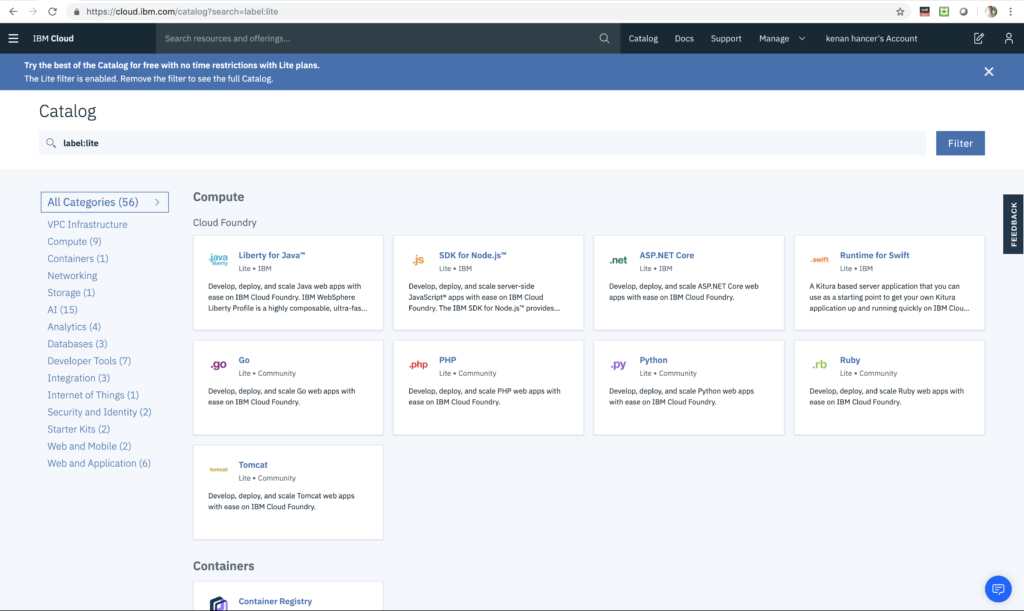Select the Web and Application (6) category
This screenshot has height=611, width=1024.
(99, 463)
